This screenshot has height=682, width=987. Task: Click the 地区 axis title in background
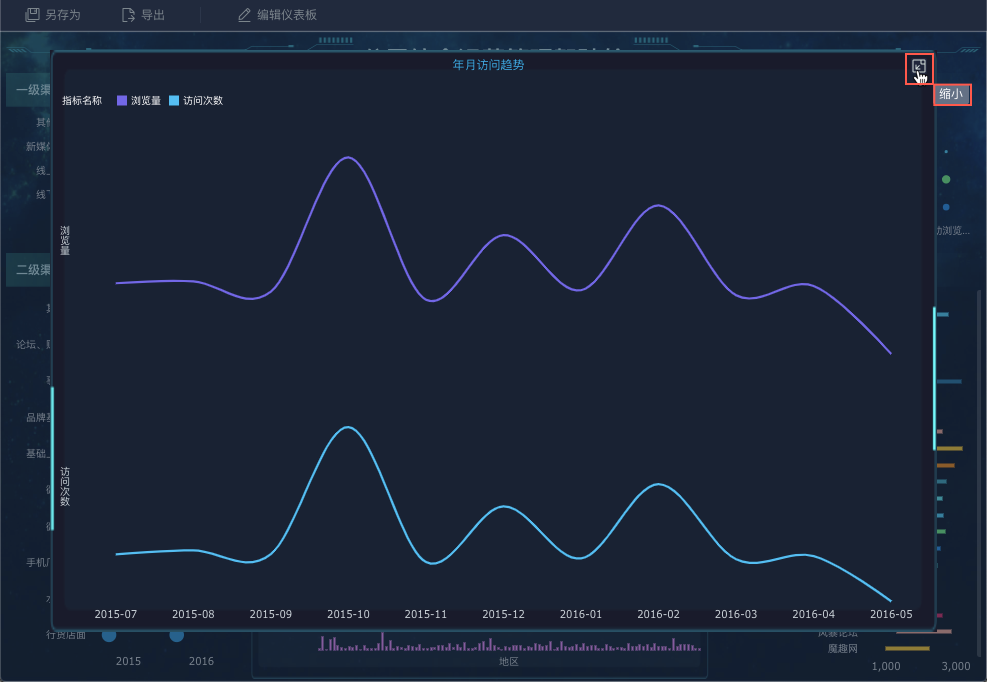coord(509,661)
